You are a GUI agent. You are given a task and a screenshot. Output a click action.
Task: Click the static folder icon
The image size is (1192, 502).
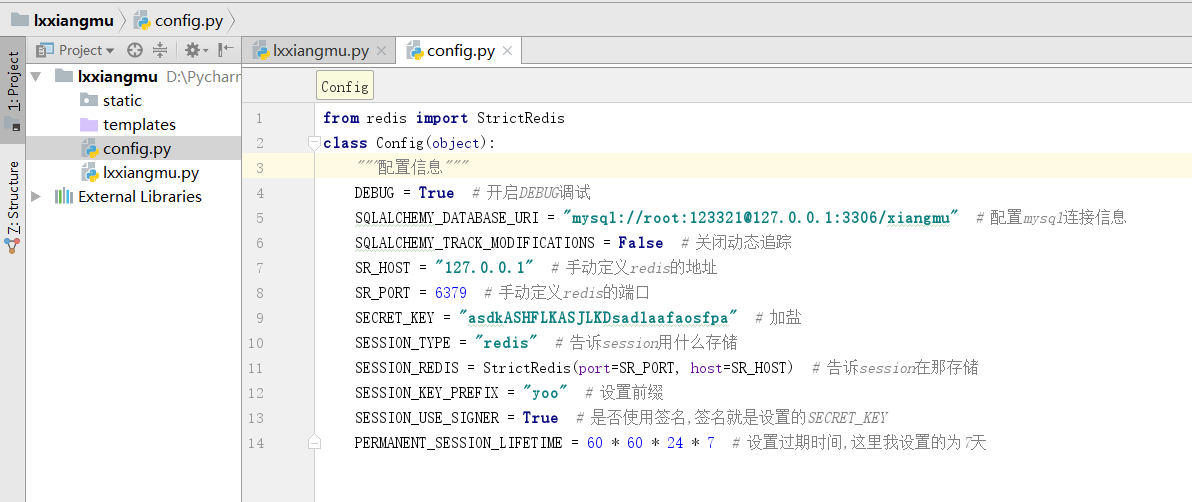(89, 100)
